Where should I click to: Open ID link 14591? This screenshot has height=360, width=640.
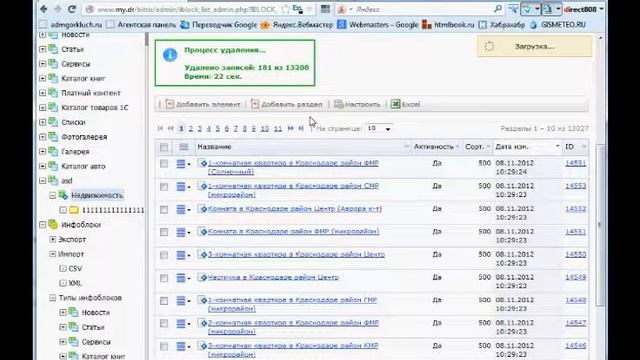tap(576, 163)
